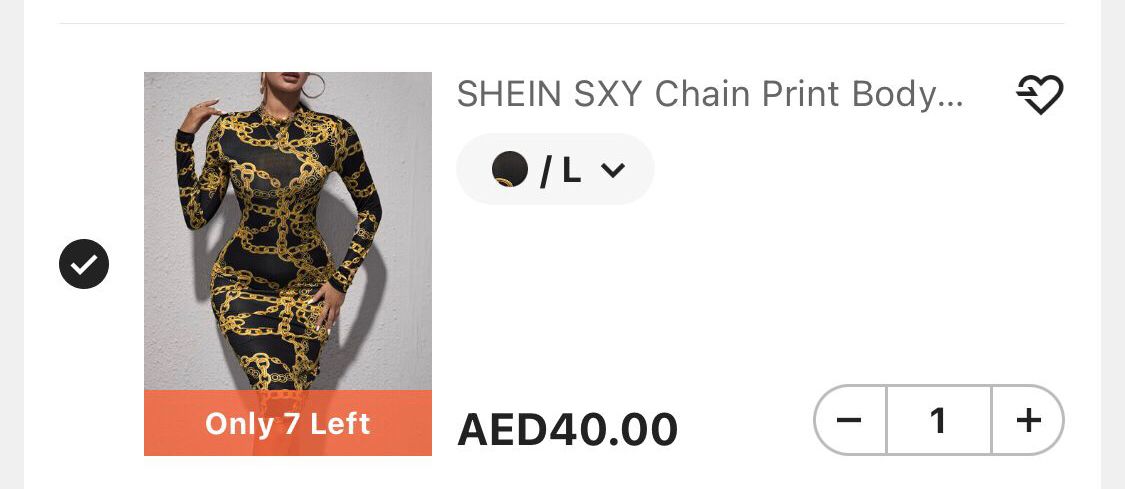
Task: Open the color and size dropdown
Action: pyautogui.click(x=555, y=170)
